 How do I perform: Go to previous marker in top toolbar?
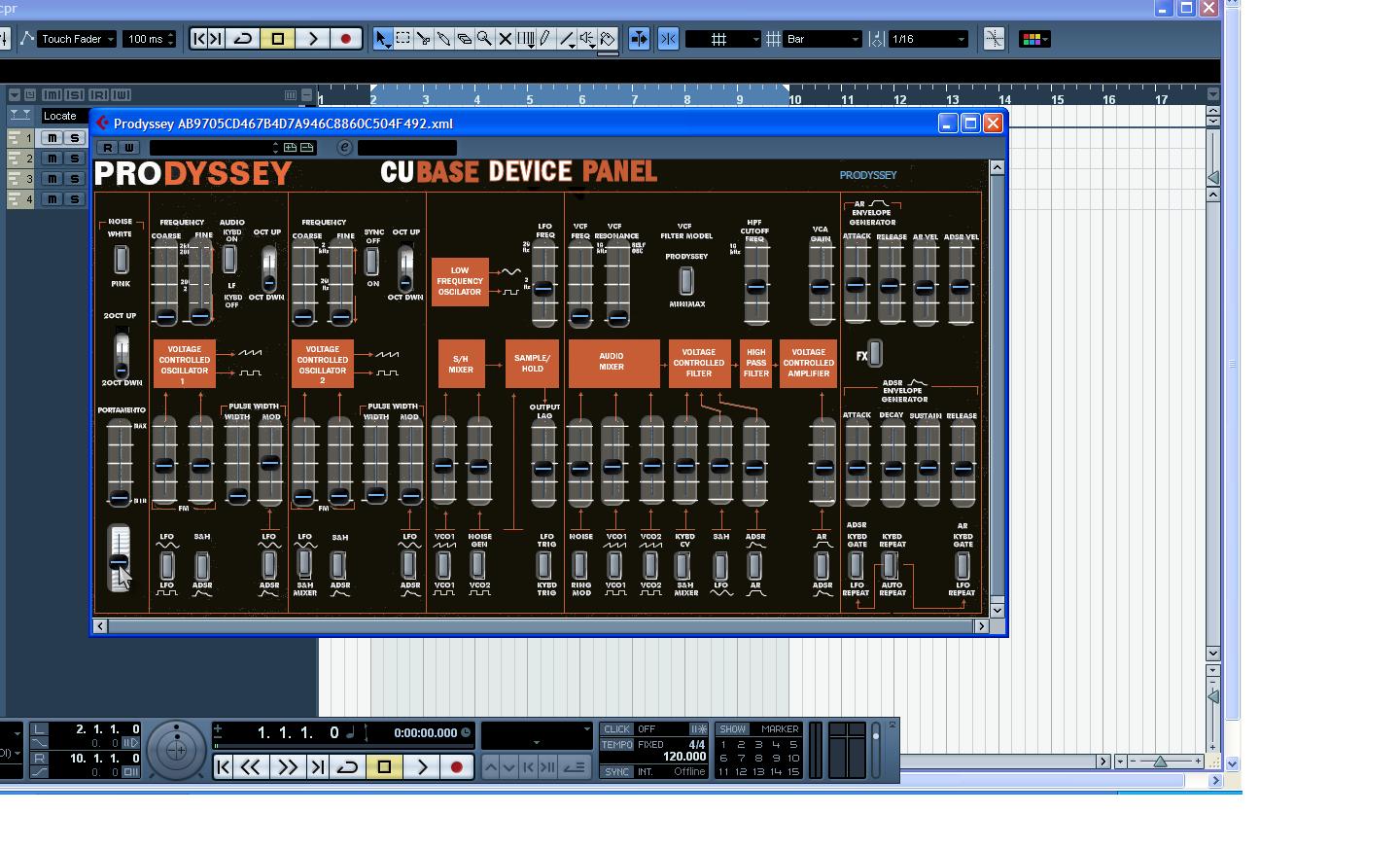[199, 39]
